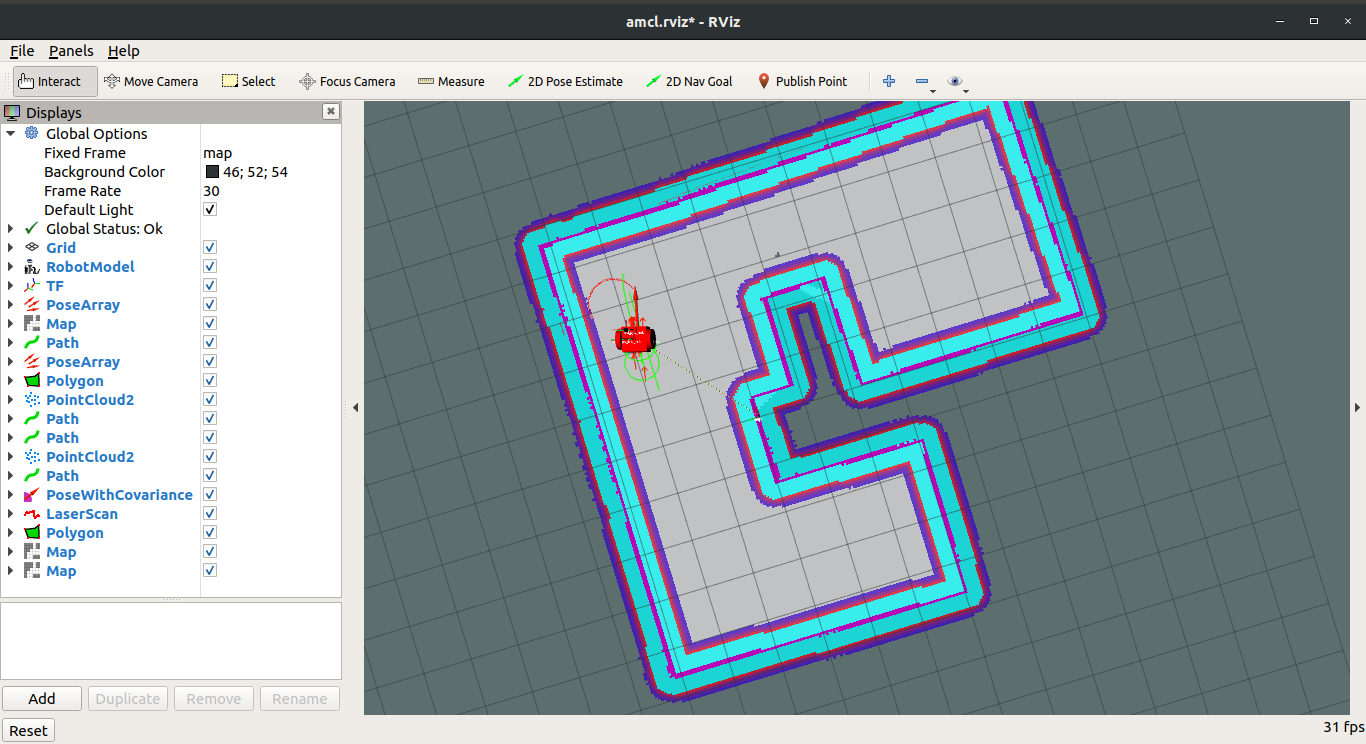Screen dimensions: 1366x744
Task: Click the Duplicate button
Action: [128, 699]
